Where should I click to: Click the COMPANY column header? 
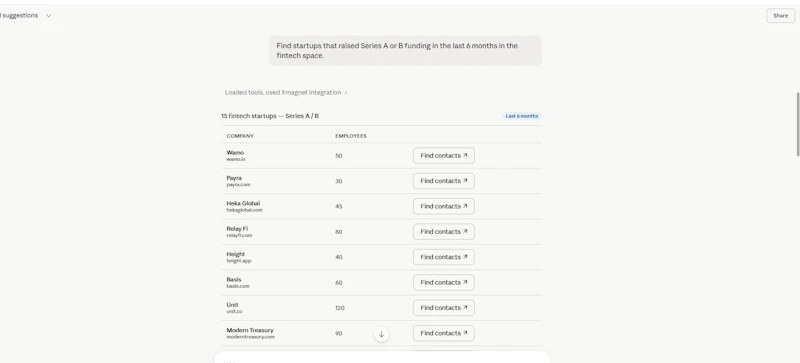click(x=240, y=136)
